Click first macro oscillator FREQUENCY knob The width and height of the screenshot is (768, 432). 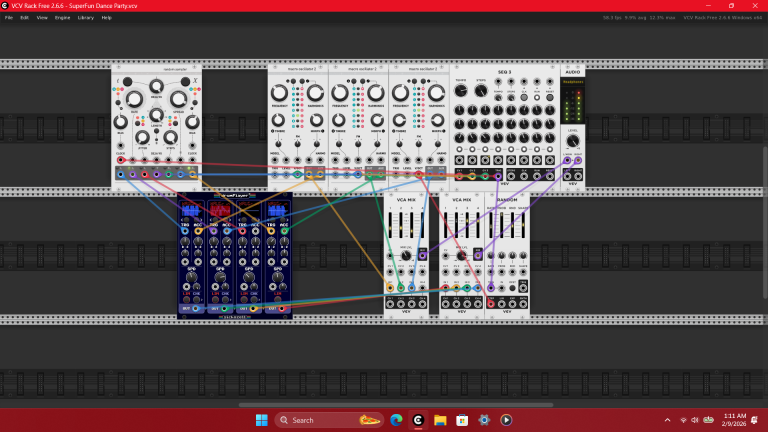(279, 93)
